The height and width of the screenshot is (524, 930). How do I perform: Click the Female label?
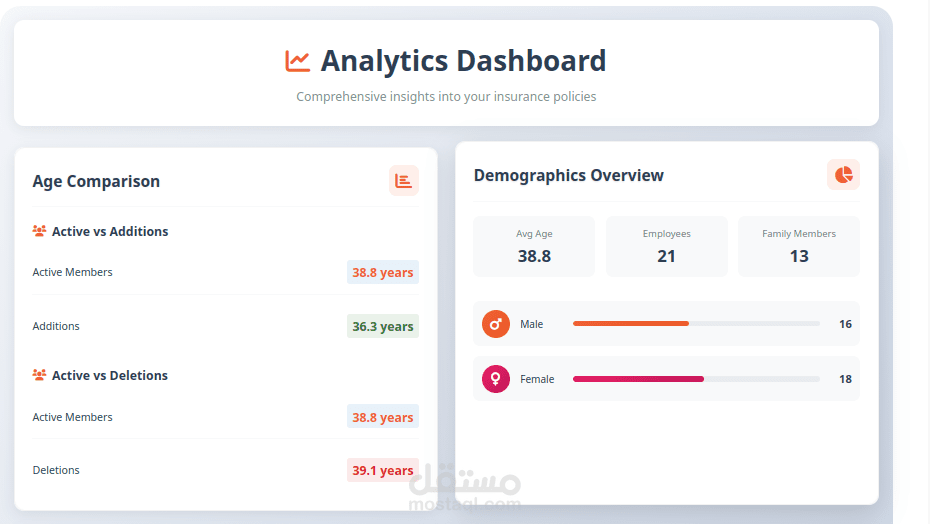pos(537,379)
